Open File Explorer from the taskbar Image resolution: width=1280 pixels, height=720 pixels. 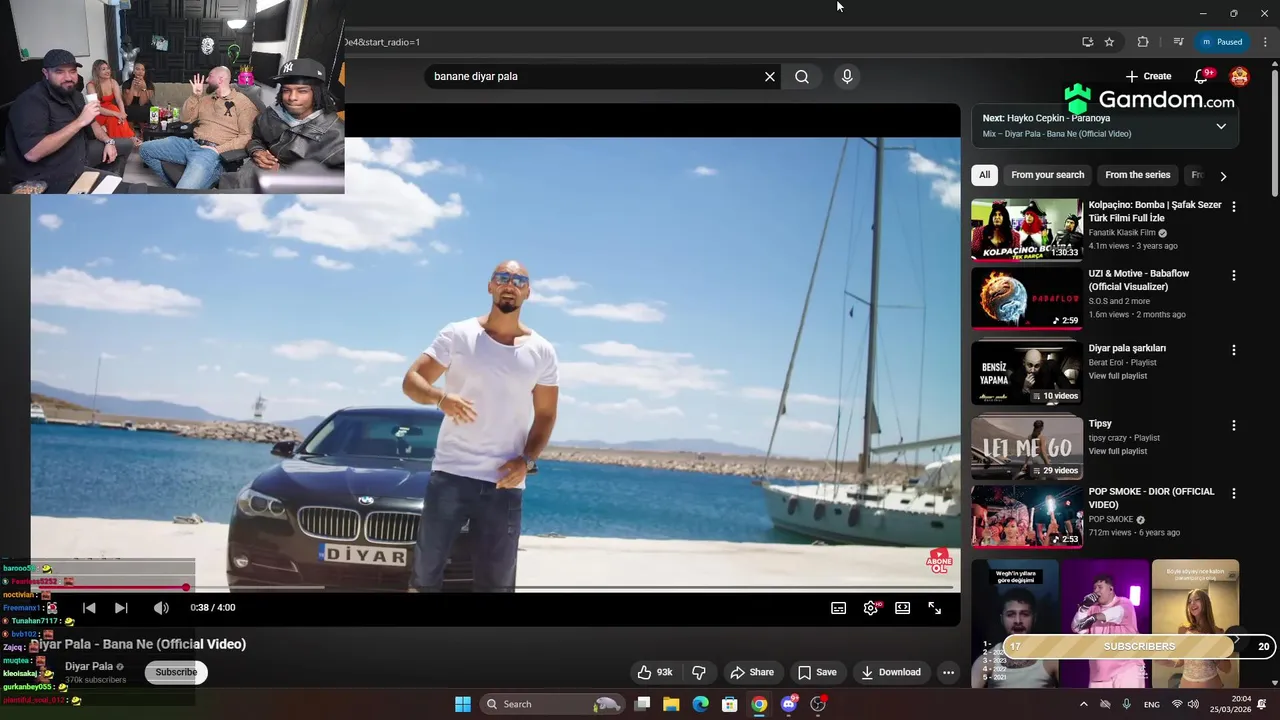point(671,704)
